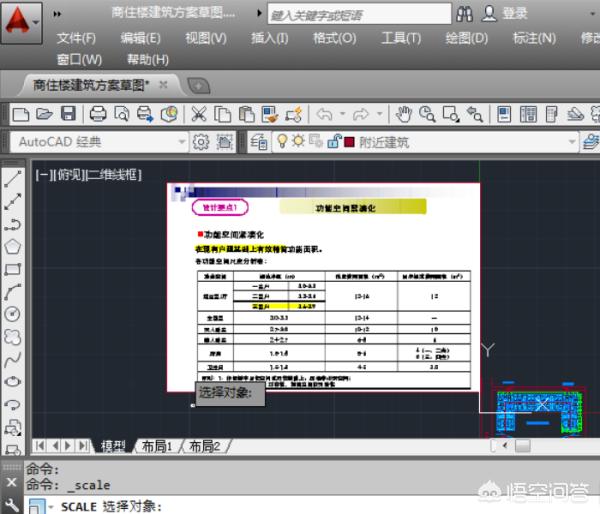The width and height of the screenshot is (600, 514).
Task: Open the 文件(F) menu
Action: coord(76,38)
